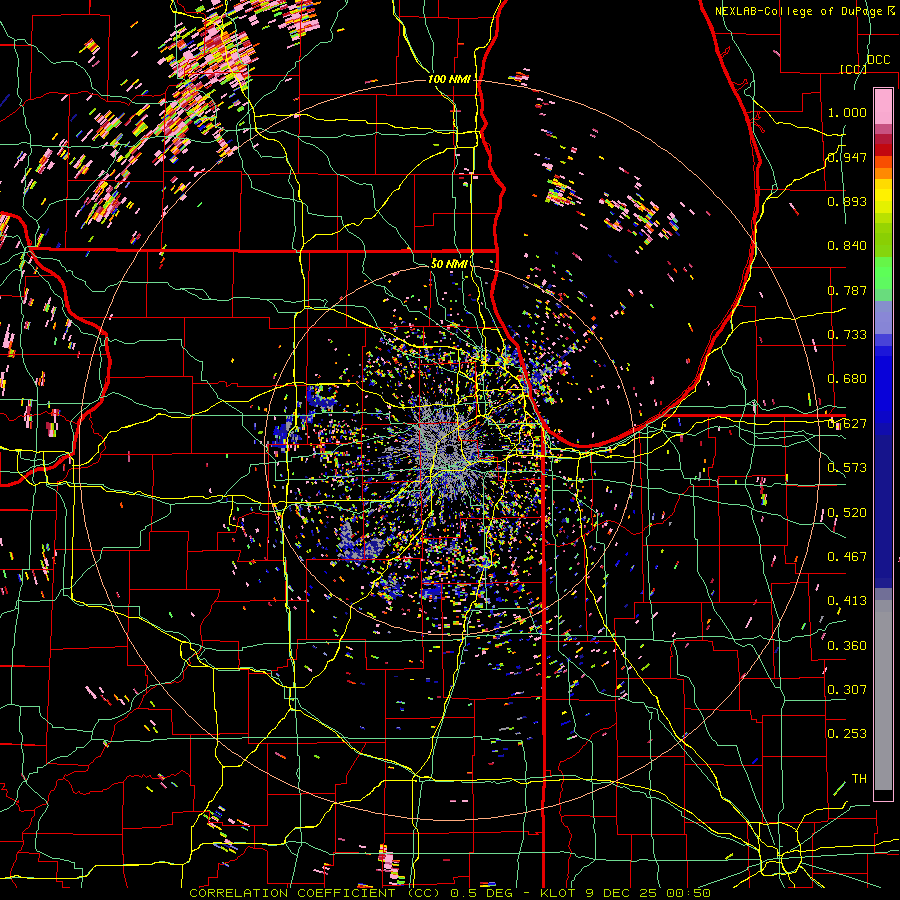Click the 0.947 scale value
Image resolution: width=900 pixels, height=900 pixels.
tap(847, 157)
